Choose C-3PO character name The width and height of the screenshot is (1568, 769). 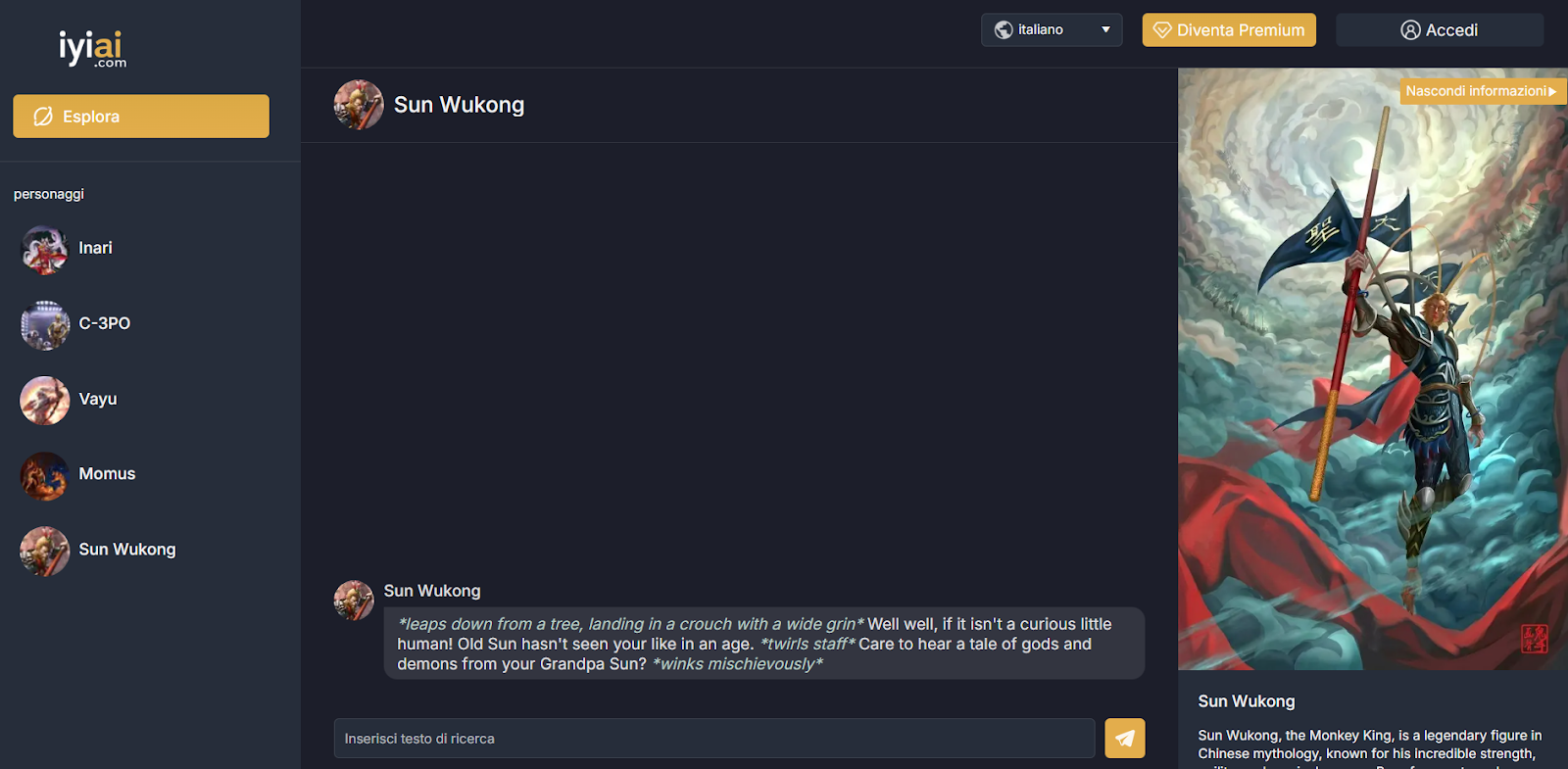[105, 323]
